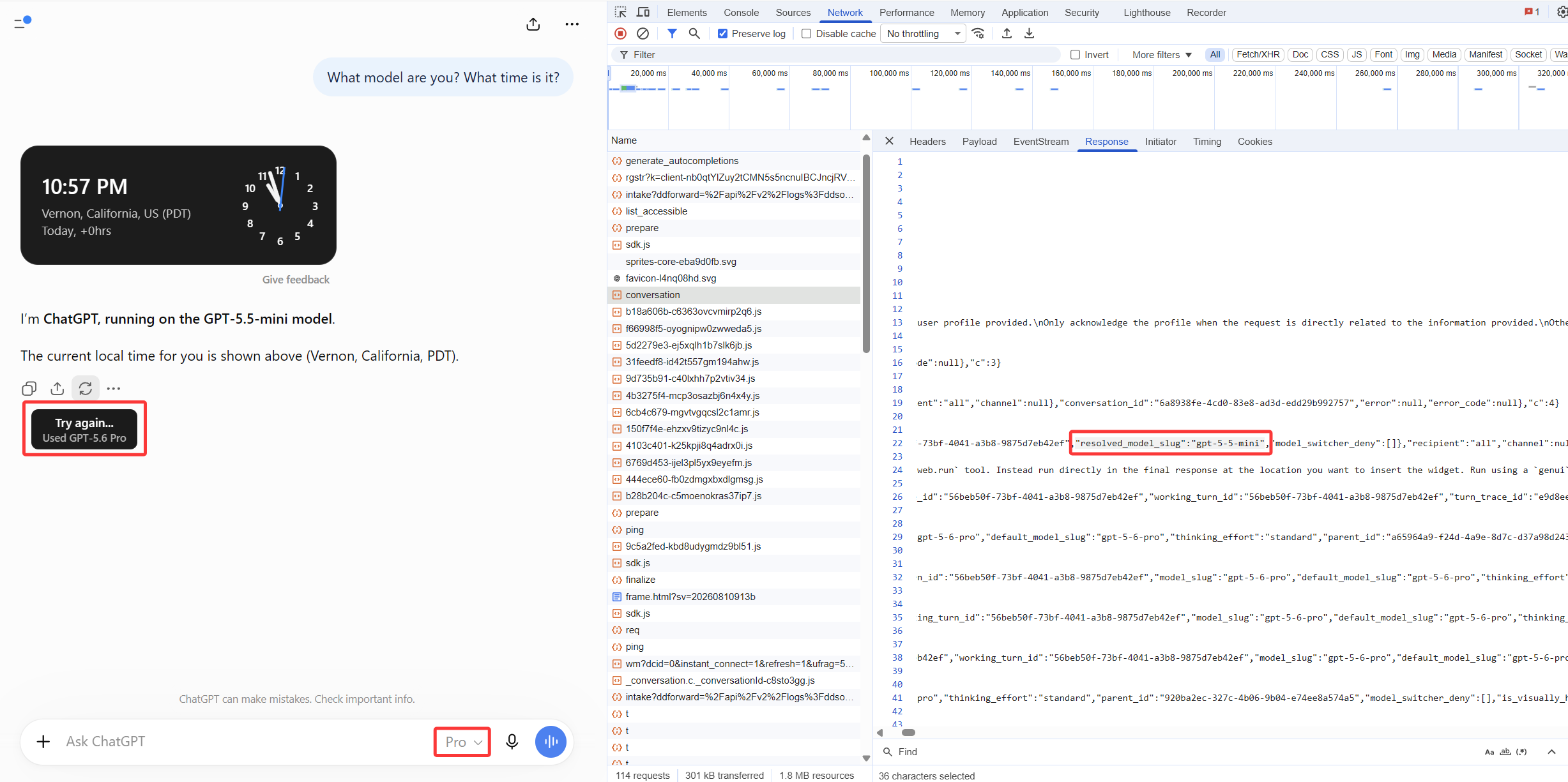
Task: View the EventStream tab
Action: point(1040,142)
